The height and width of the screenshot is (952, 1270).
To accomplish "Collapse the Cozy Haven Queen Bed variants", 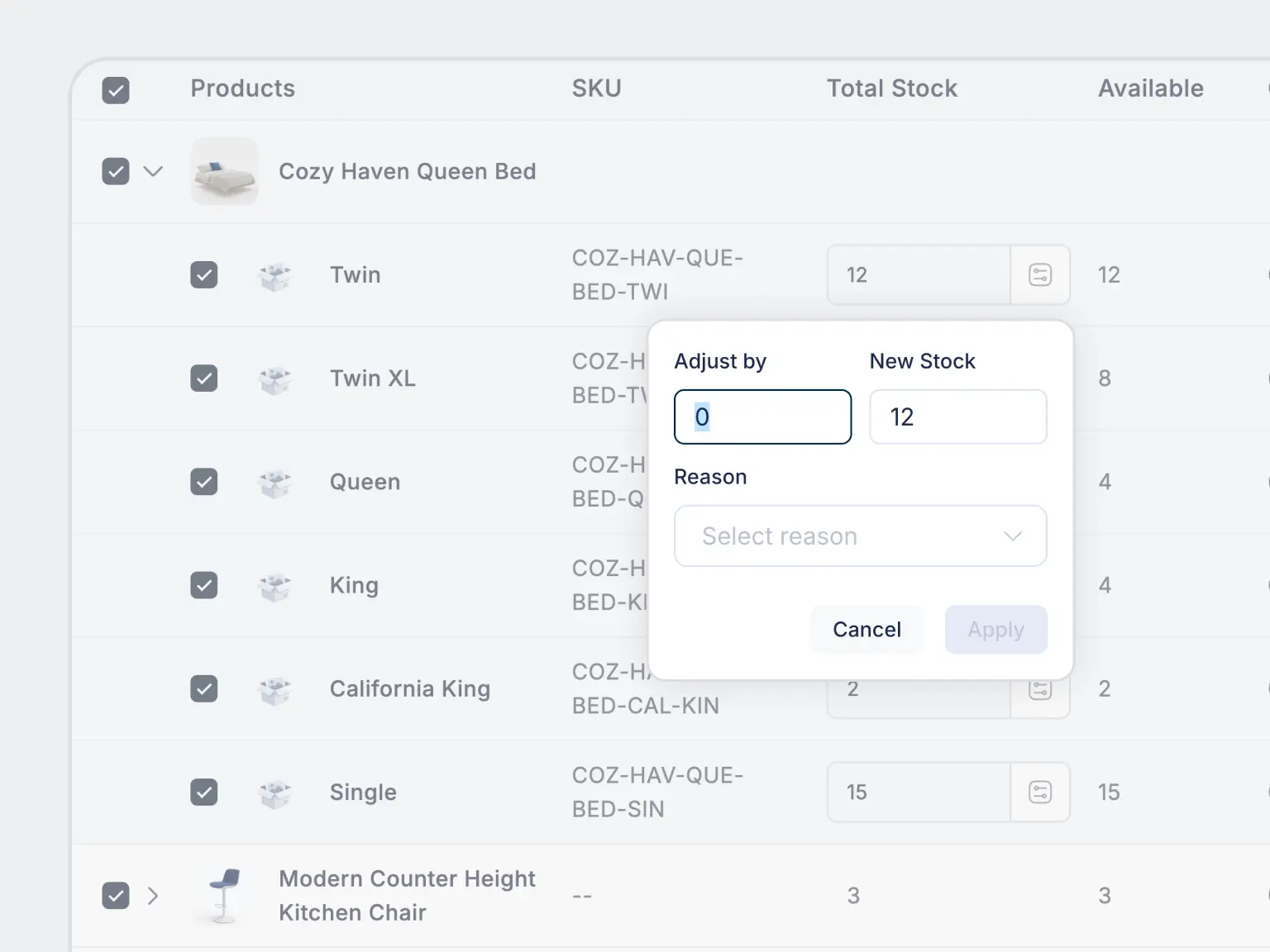I will (x=153, y=171).
